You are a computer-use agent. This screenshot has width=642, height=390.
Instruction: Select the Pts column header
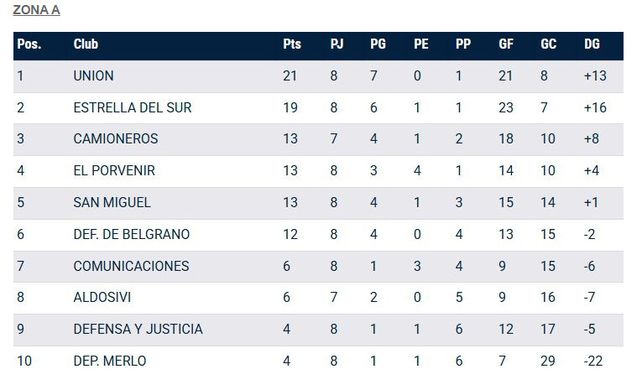(292, 44)
